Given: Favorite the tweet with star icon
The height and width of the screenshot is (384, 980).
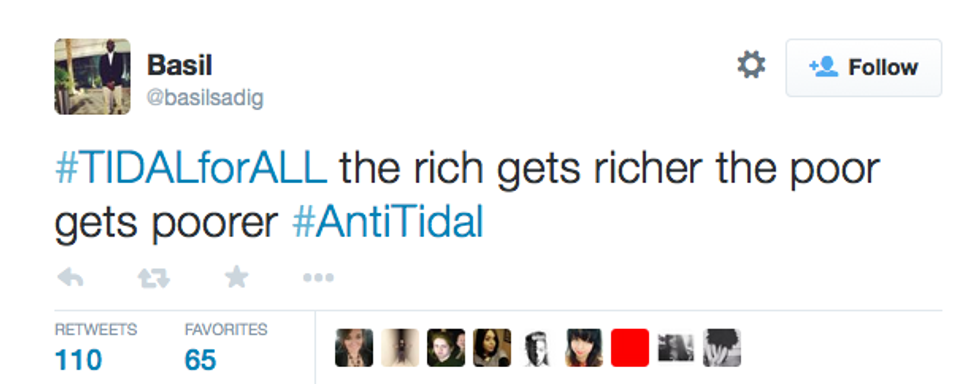Looking at the screenshot, I should coord(237,276).
